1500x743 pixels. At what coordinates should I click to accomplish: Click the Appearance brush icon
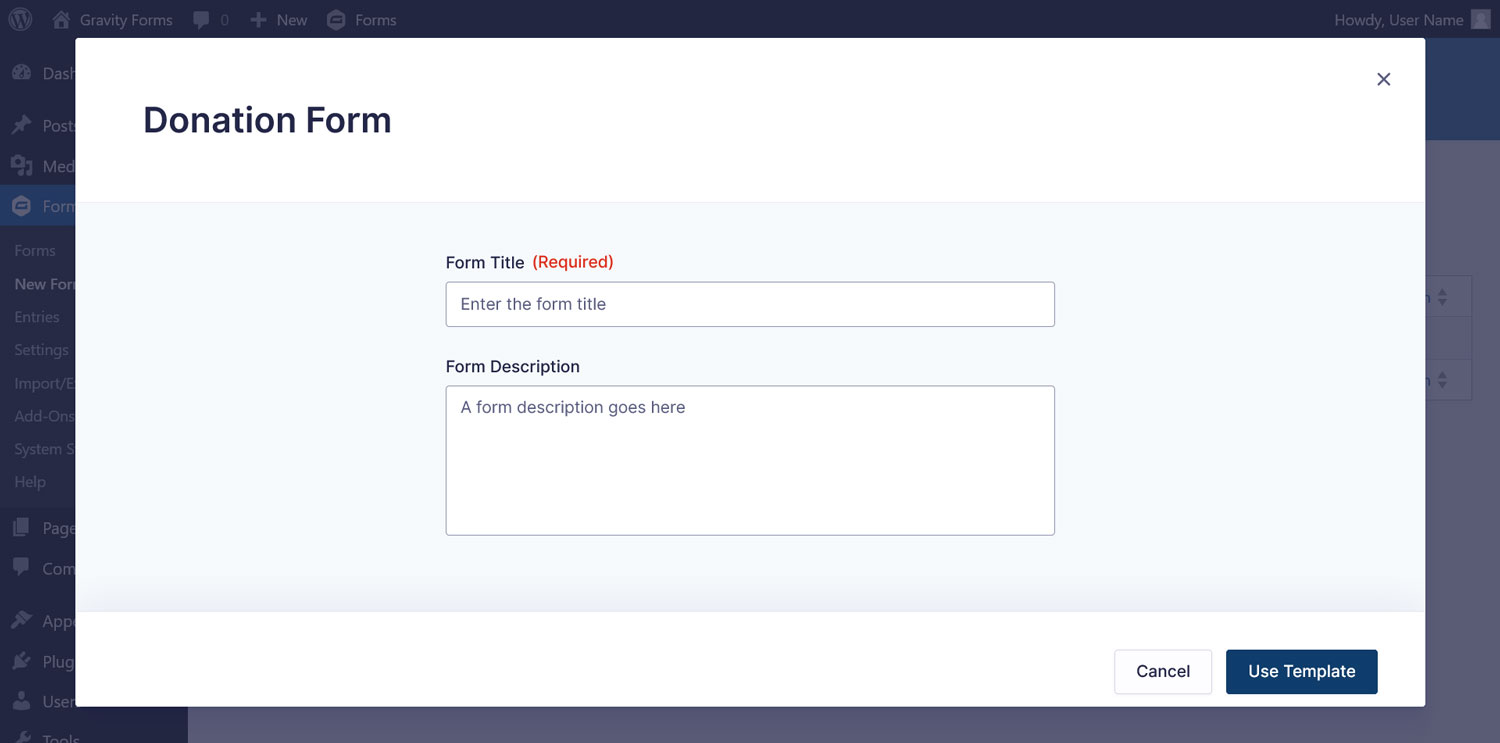point(21,620)
